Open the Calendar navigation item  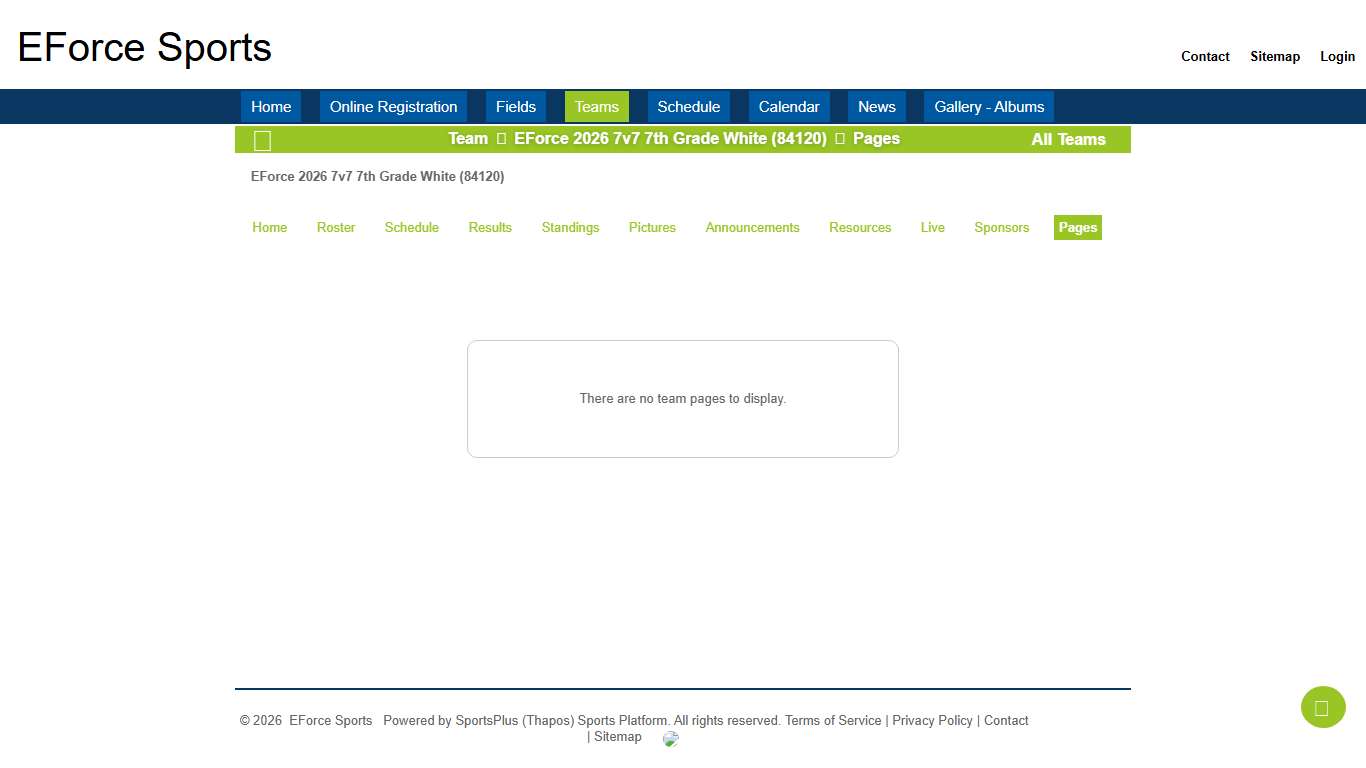pos(788,107)
